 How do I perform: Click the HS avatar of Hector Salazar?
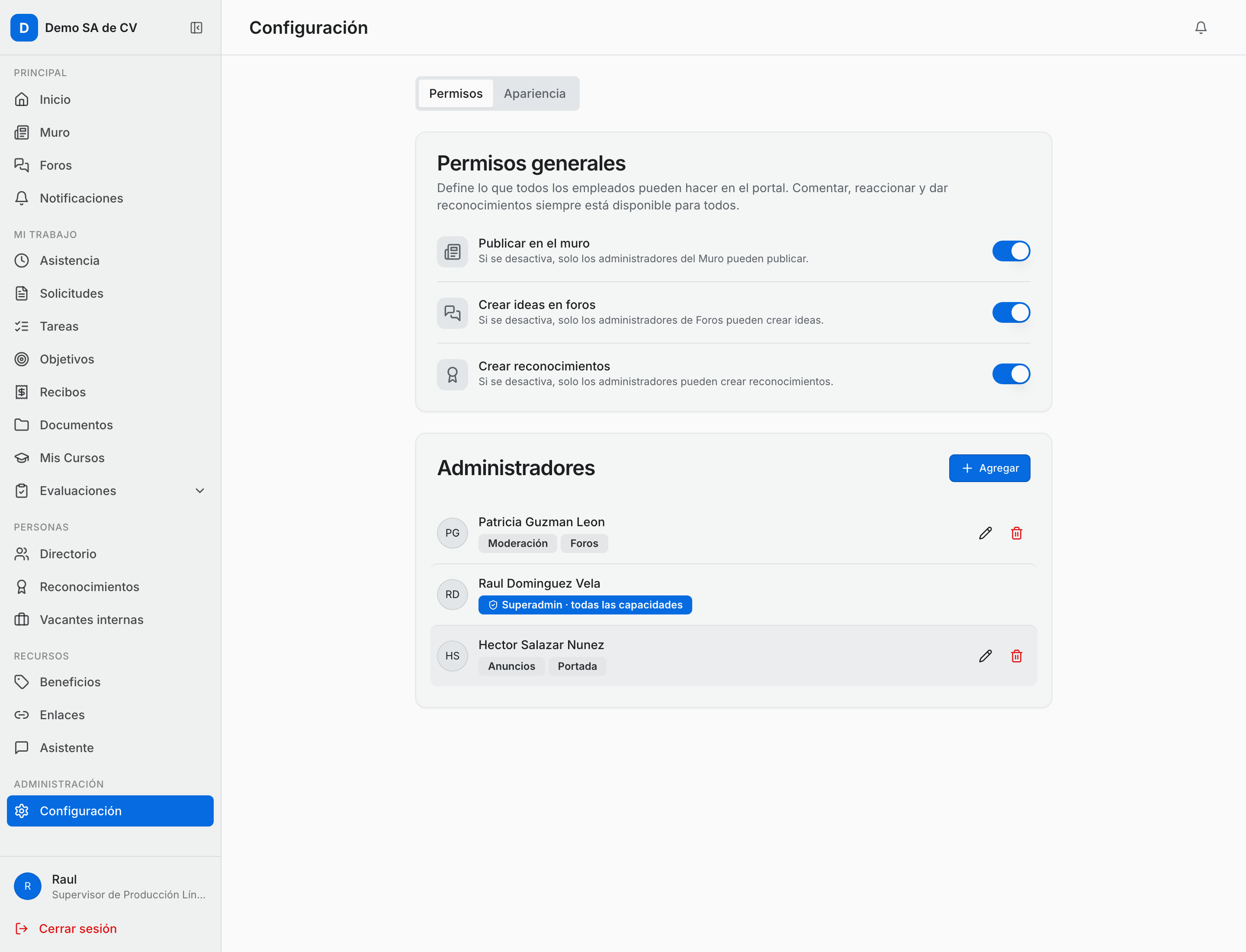click(x=452, y=656)
